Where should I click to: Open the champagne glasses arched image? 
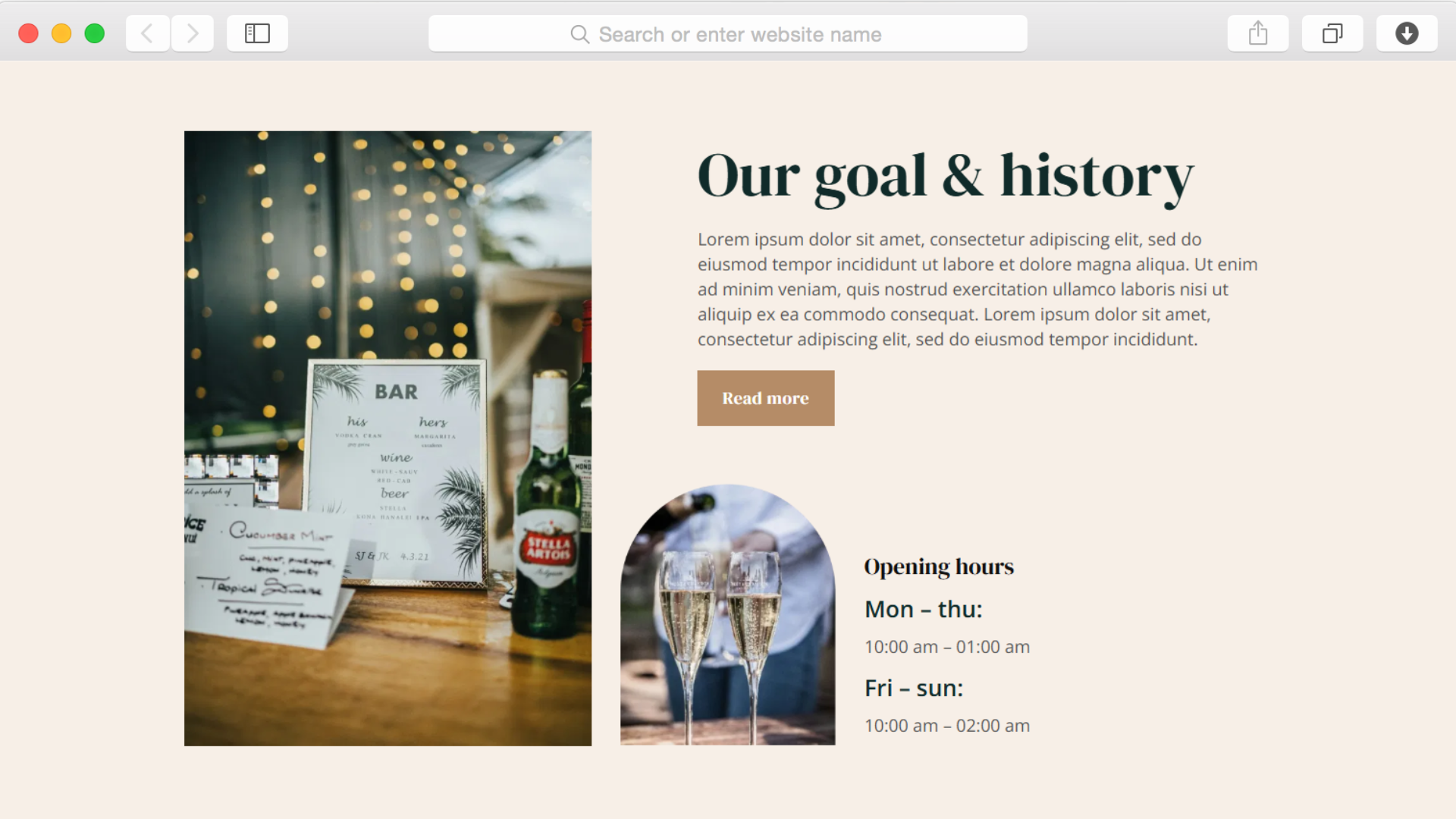[728, 615]
